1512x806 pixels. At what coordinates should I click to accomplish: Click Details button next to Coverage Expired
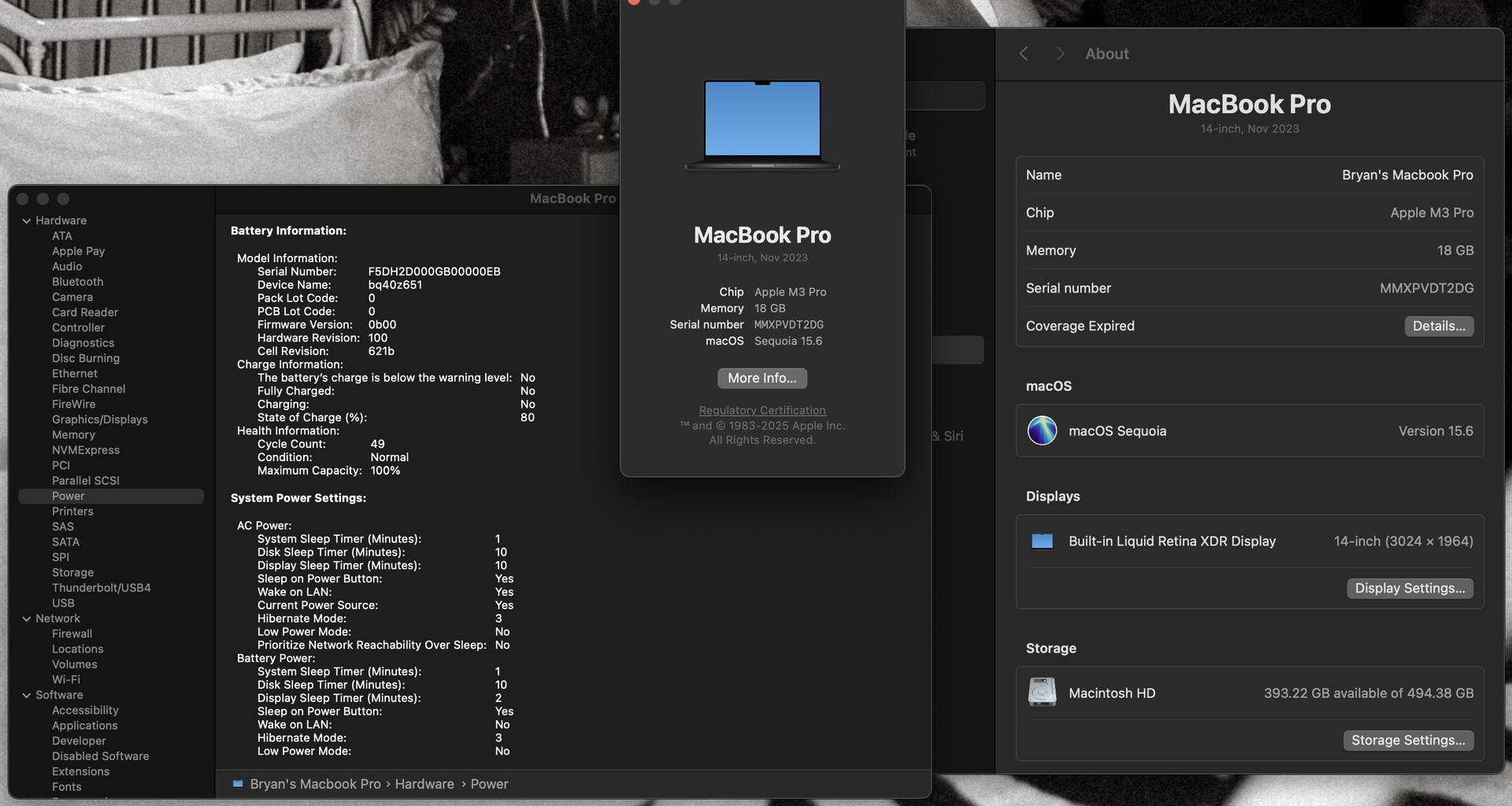(1439, 326)
